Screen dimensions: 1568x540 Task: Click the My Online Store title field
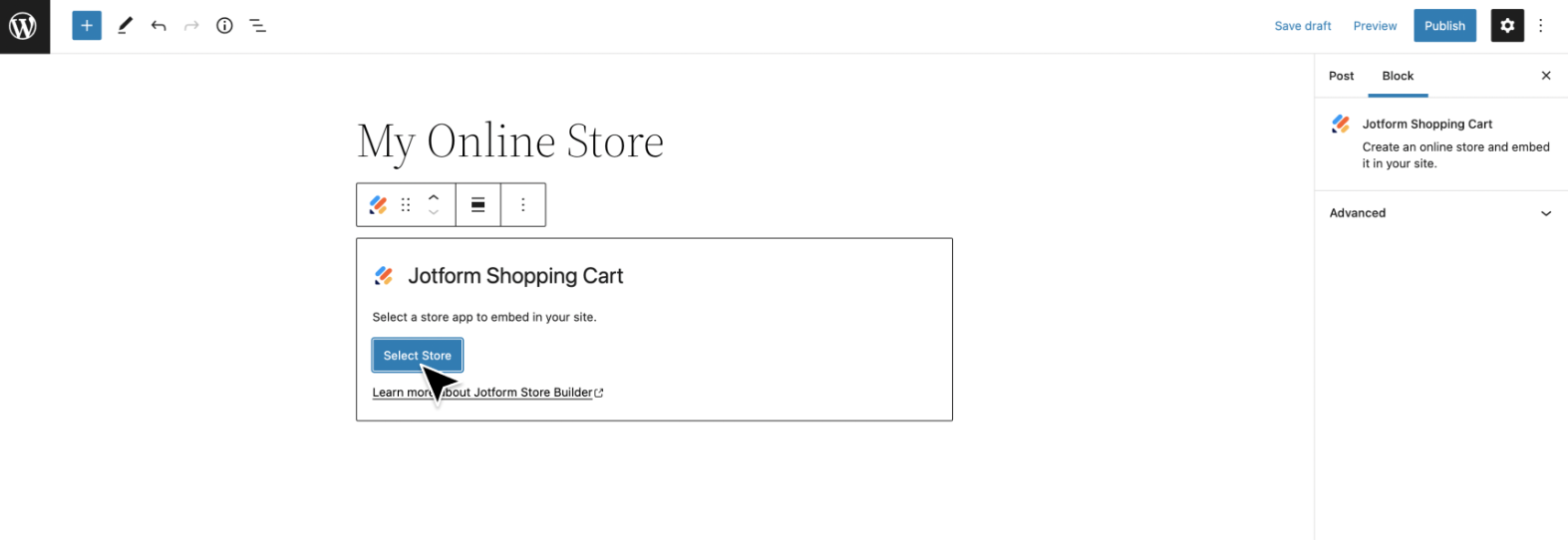coord(510,141)
